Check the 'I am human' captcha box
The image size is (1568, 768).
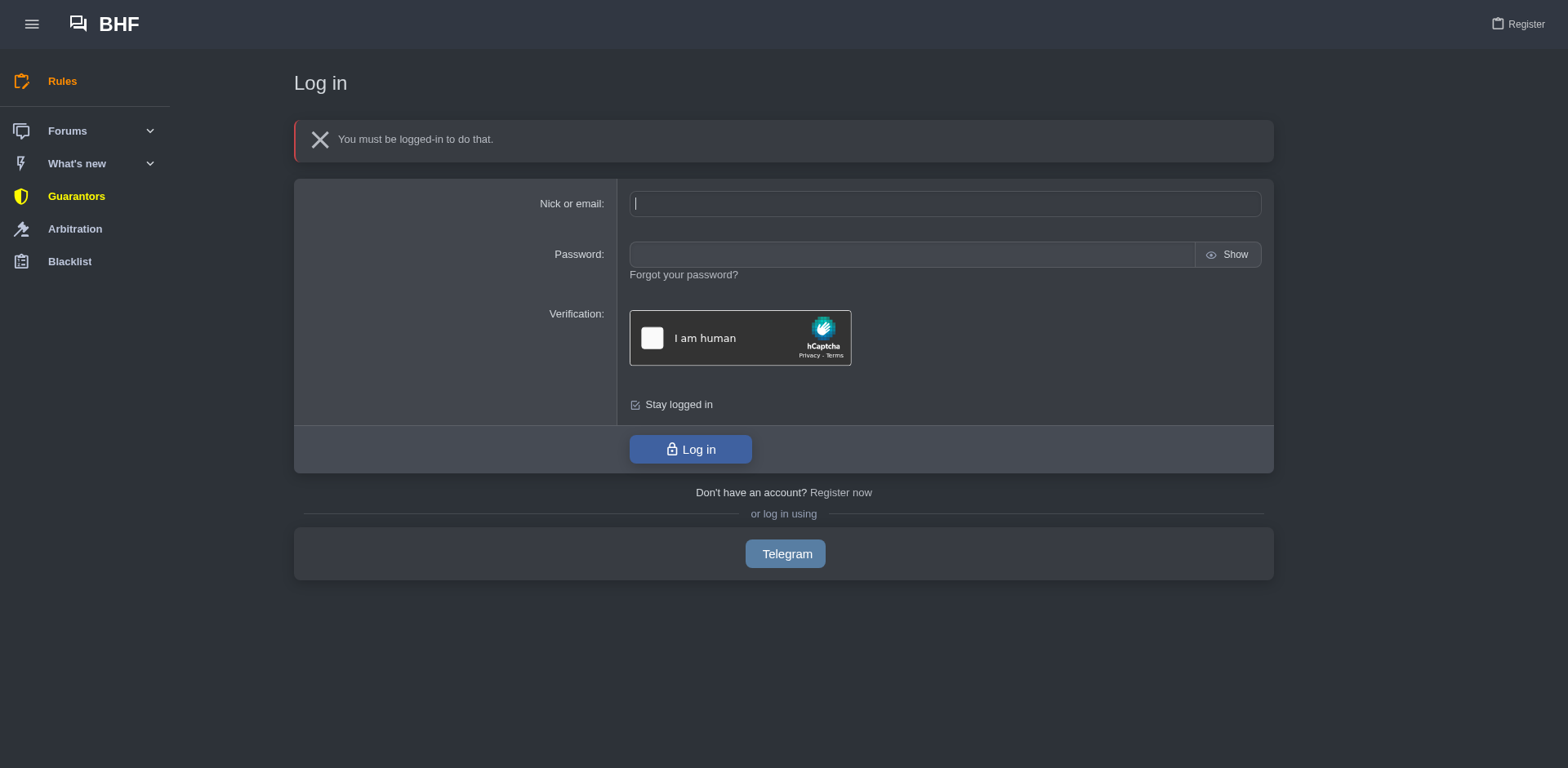tap(653, 338)
